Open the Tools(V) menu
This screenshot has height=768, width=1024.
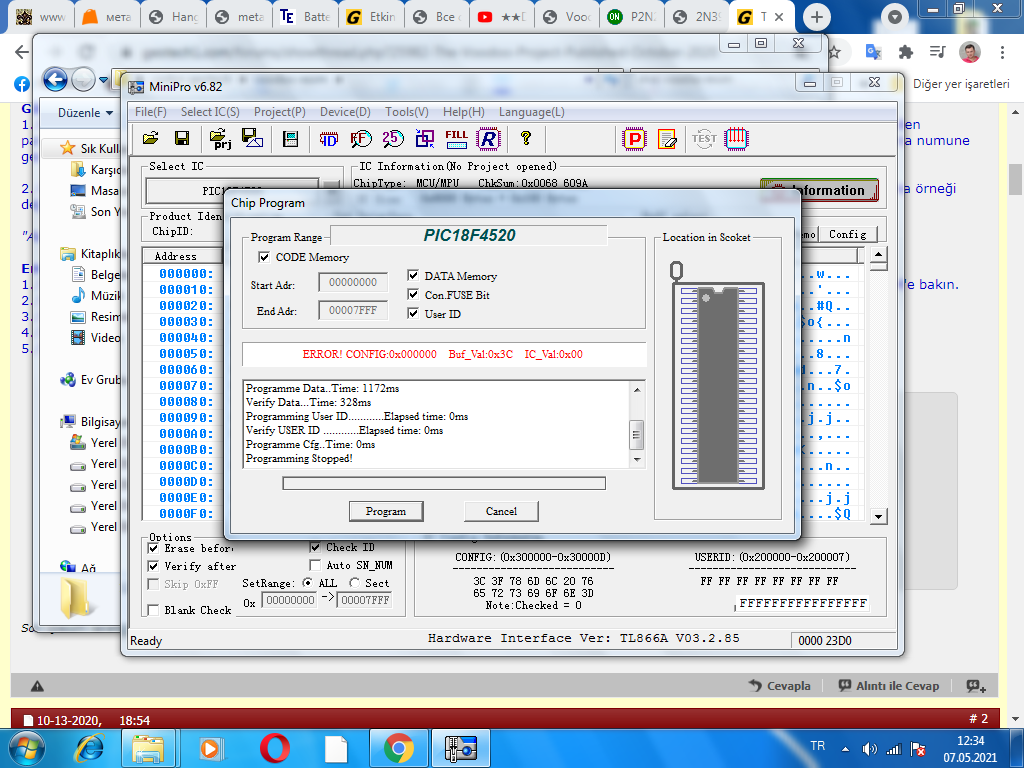pos(406,112)
